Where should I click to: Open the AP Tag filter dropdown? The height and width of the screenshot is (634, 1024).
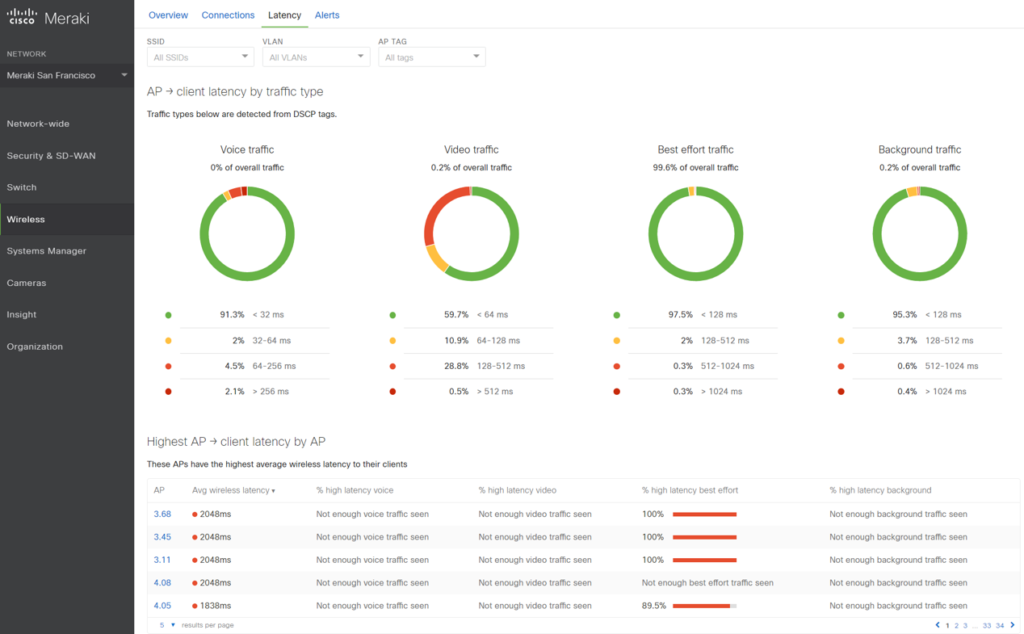431,58
